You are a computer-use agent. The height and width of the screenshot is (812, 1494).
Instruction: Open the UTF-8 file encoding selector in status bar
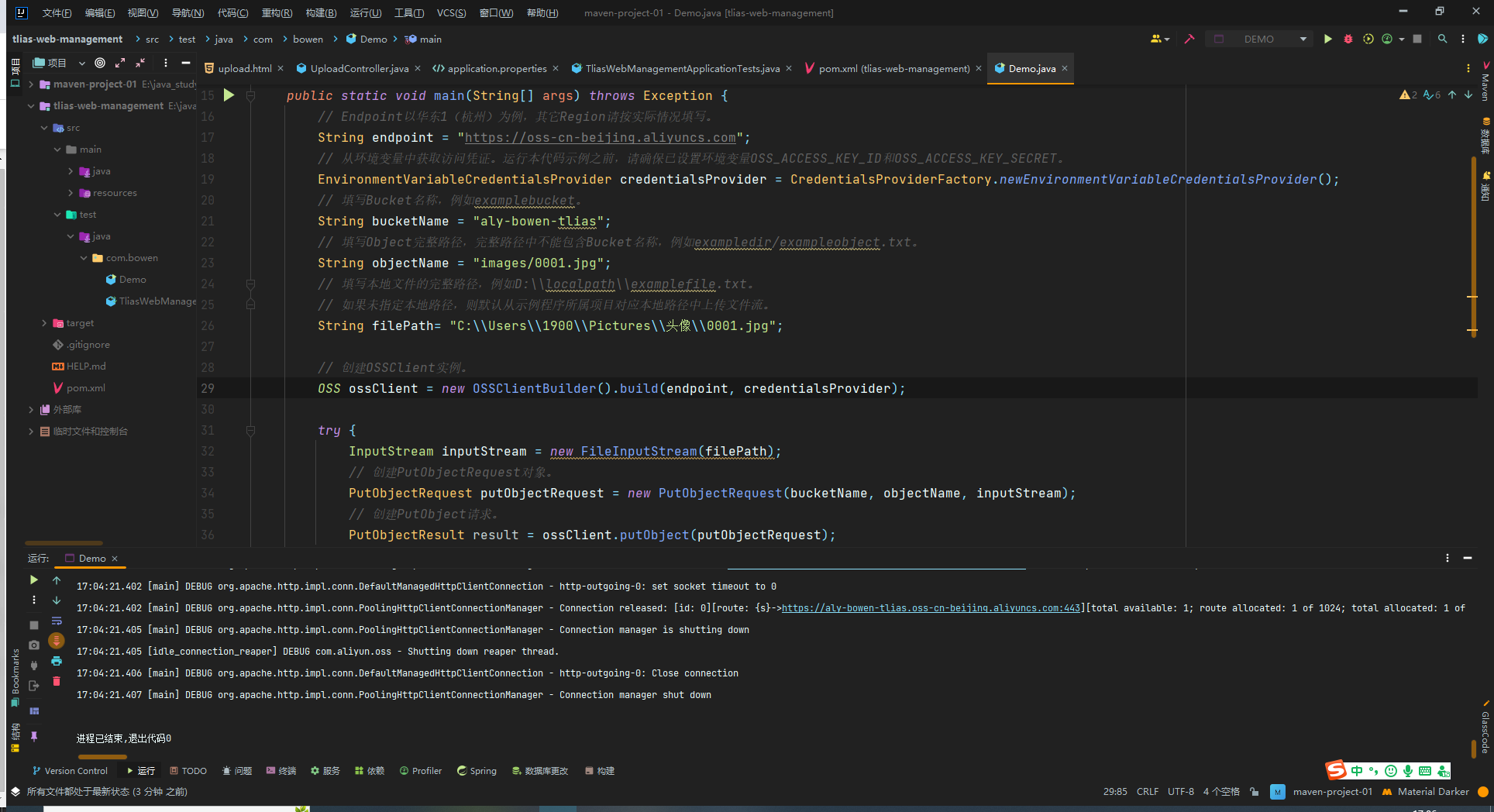[x=1181, y=792]
